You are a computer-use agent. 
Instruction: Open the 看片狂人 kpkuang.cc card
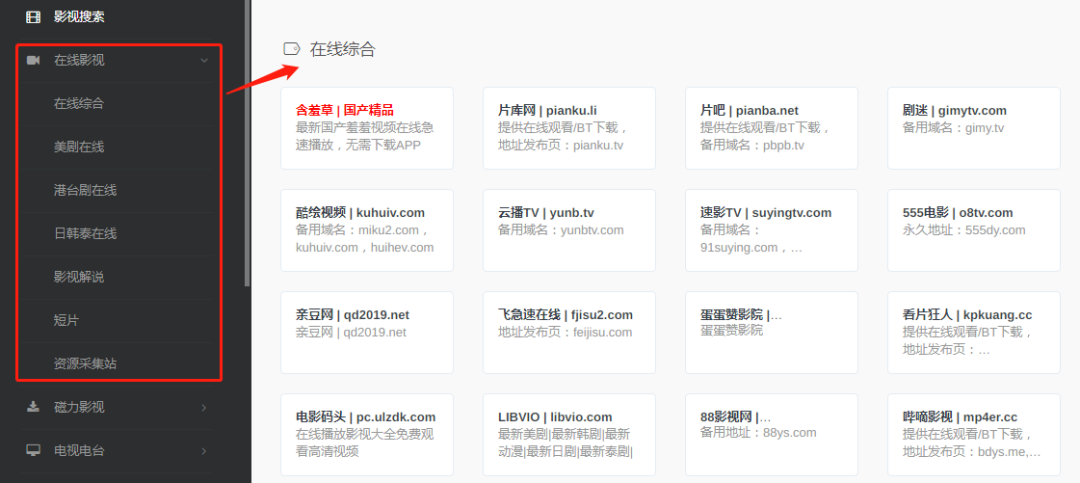click(974, 332)
